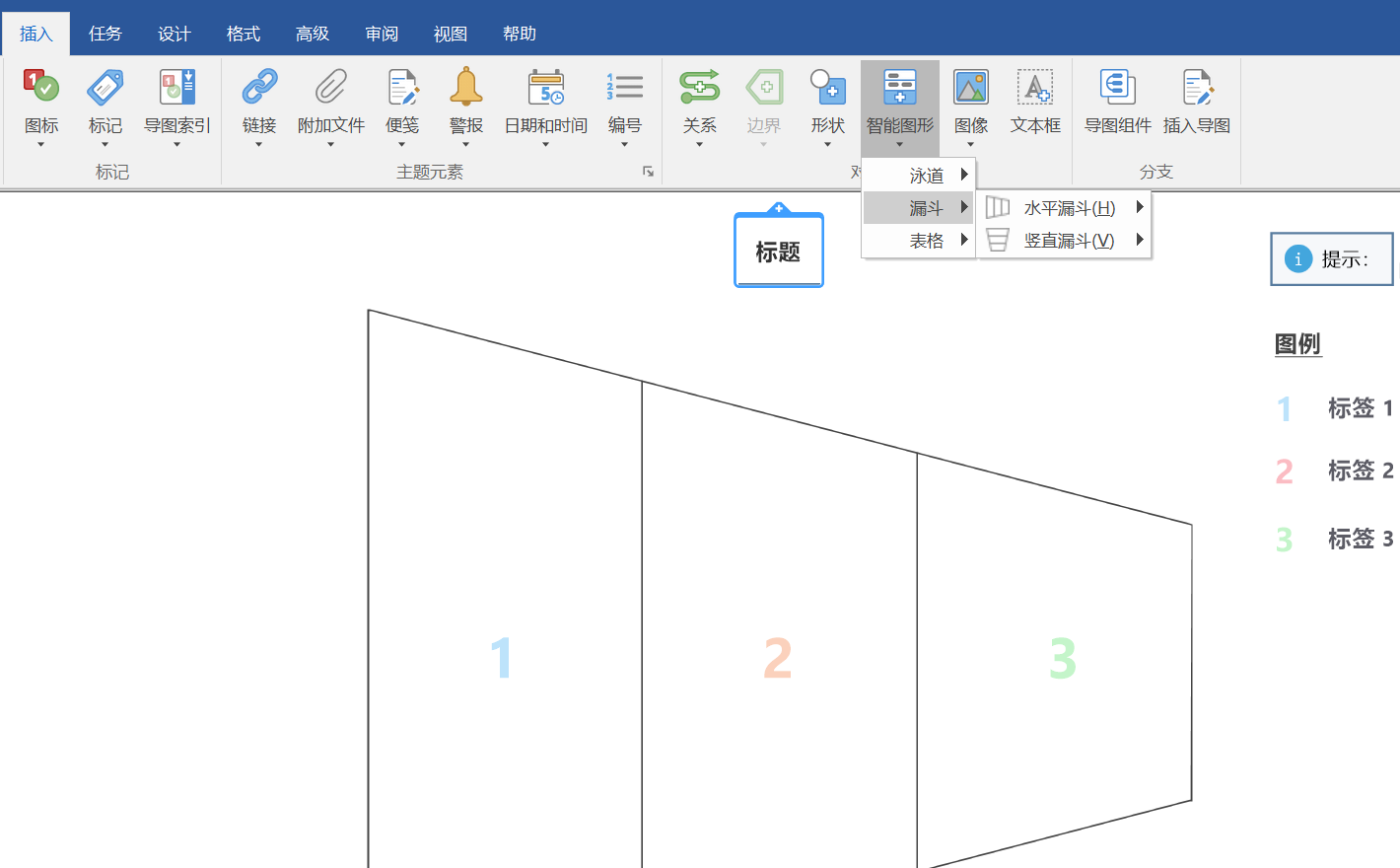Add an alarm using the 警报 icon
The image size is (1400, 868).
coord(465,99)
